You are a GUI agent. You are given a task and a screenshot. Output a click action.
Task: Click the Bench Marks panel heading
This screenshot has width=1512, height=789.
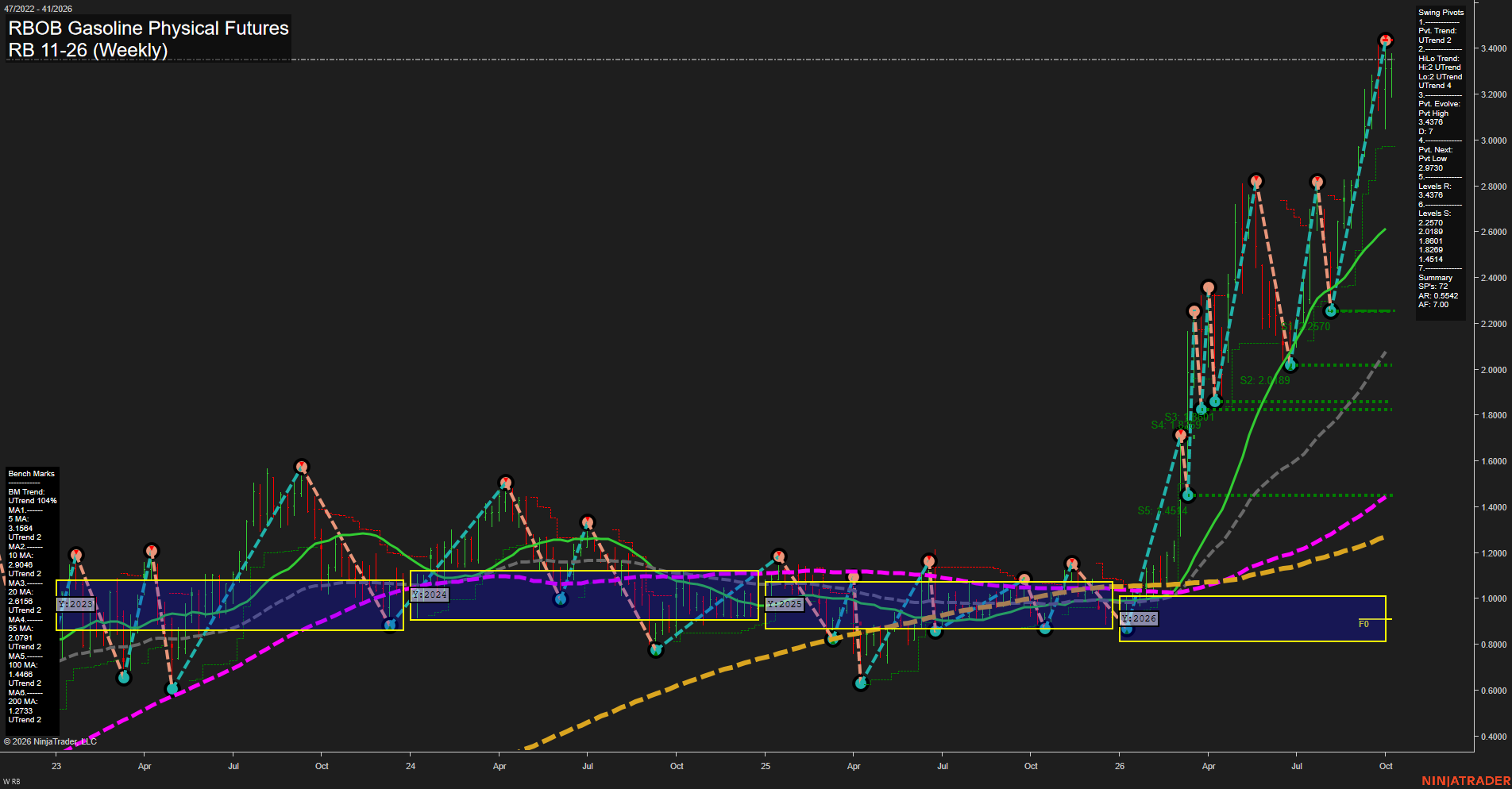31,474
